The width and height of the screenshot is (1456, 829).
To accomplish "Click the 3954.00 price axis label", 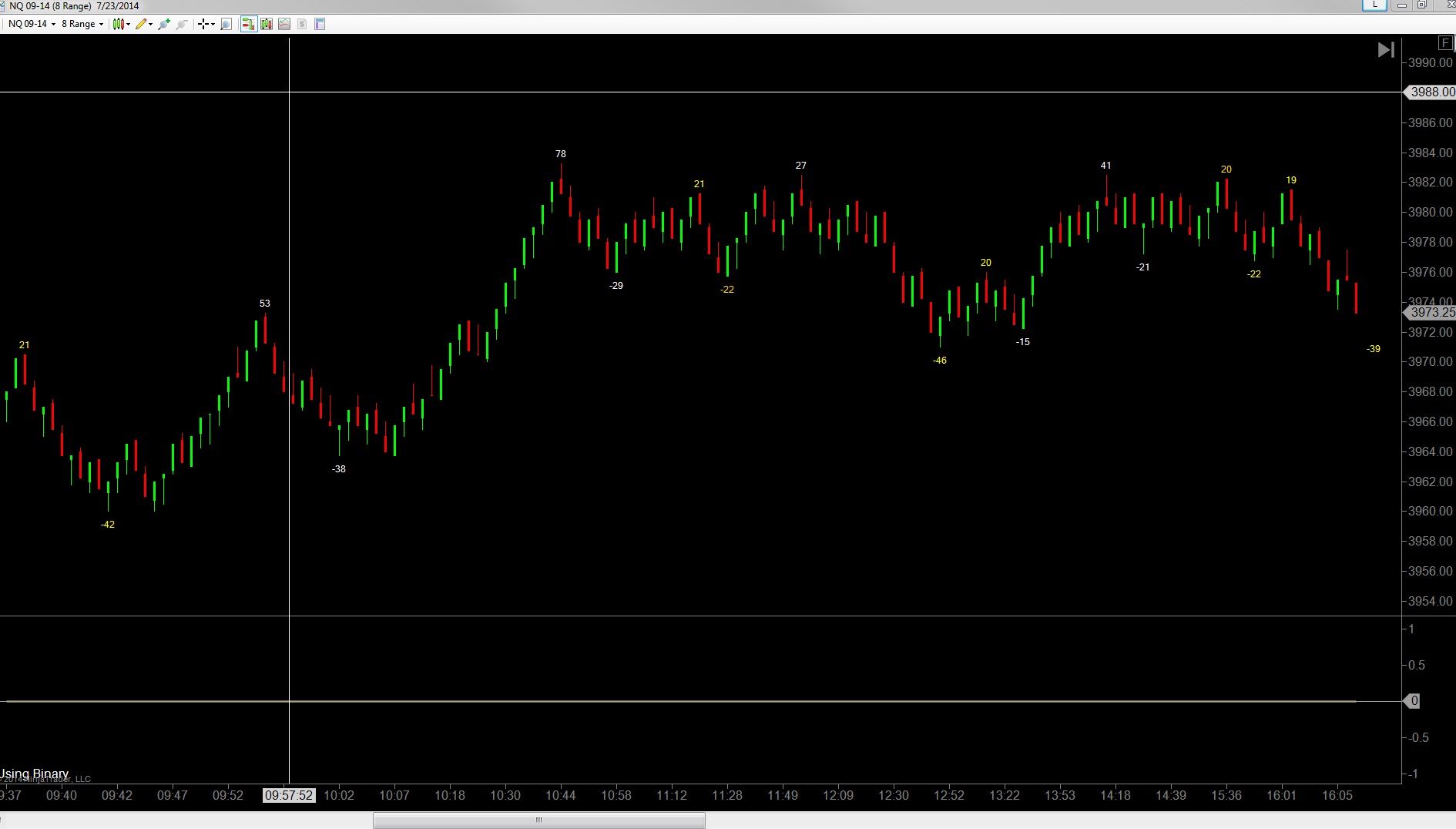I will coord(1431,601).
